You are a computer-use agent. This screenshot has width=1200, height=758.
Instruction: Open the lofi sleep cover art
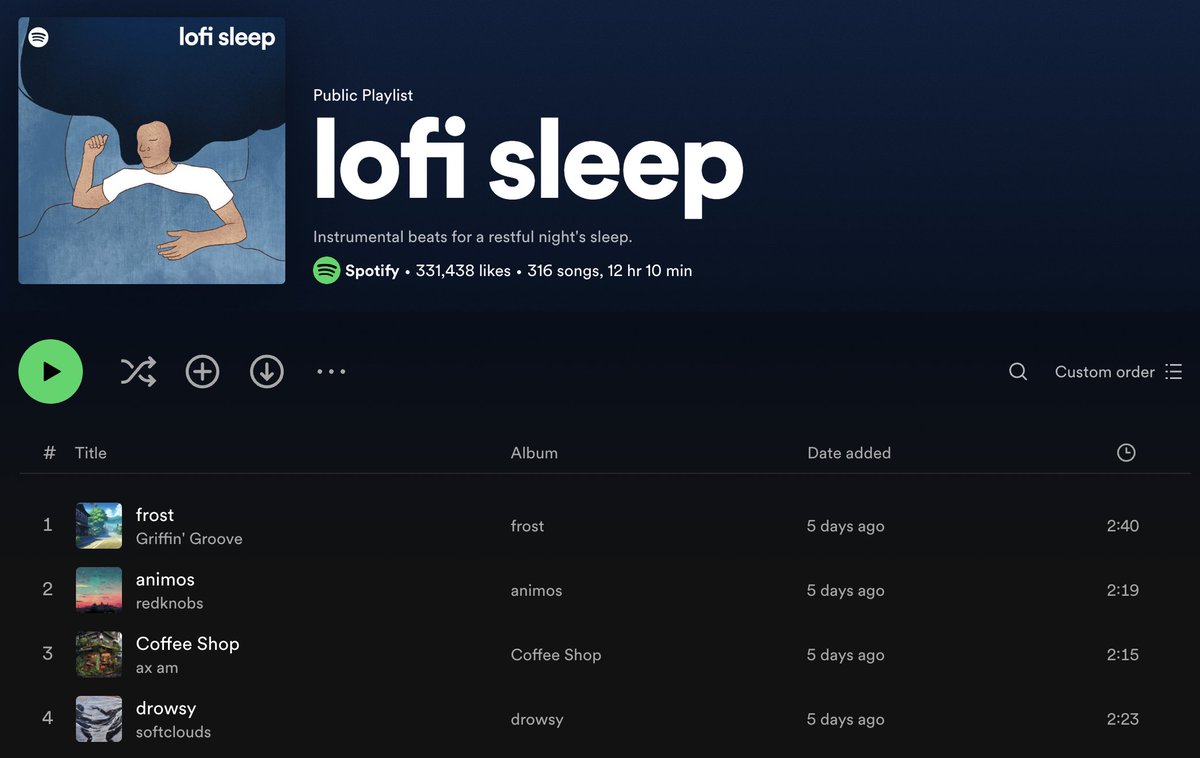pos(152,151)
